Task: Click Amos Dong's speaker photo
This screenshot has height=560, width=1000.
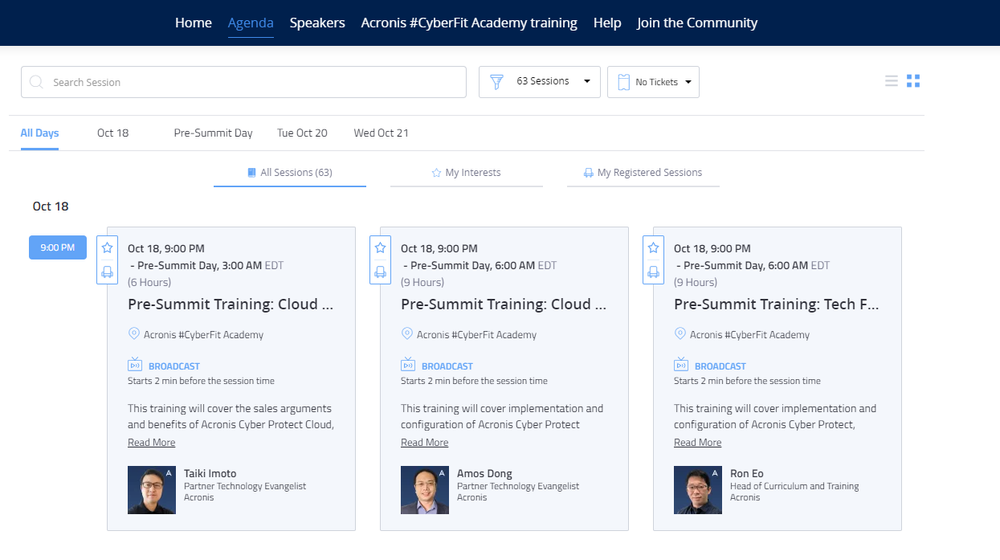Action: pos(425,490)
